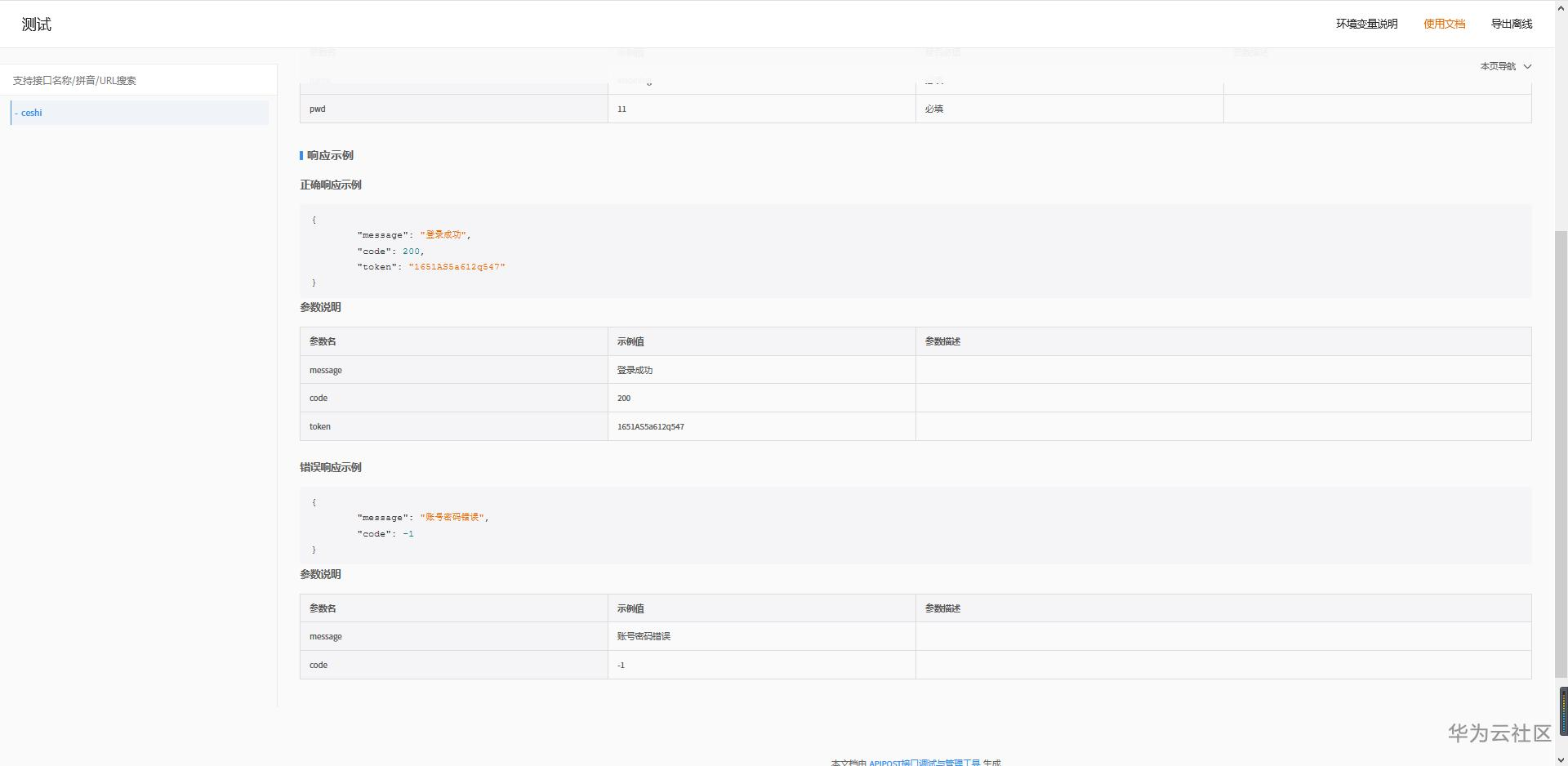This screenshot has width=1568, height=766.
Task: Click the 本页导航 chevron arrow
Action: pyautogui.click(x=1527, y=66)
